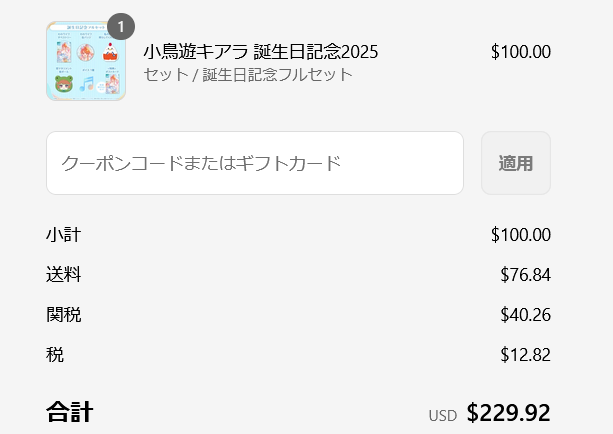Click the duties amount $40.26
Image resolution: width=613 pixels, height=434 pixels.
click(525, 315)
